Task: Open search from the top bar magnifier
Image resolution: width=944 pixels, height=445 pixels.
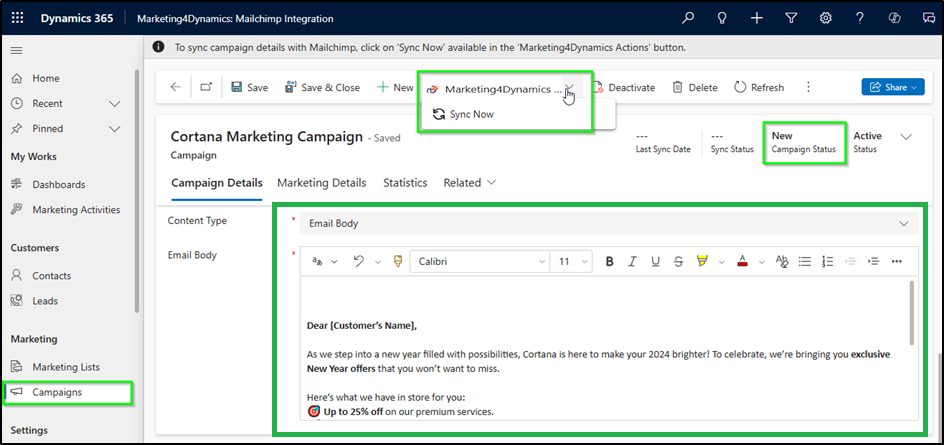Action: click(x=688, y=18)
